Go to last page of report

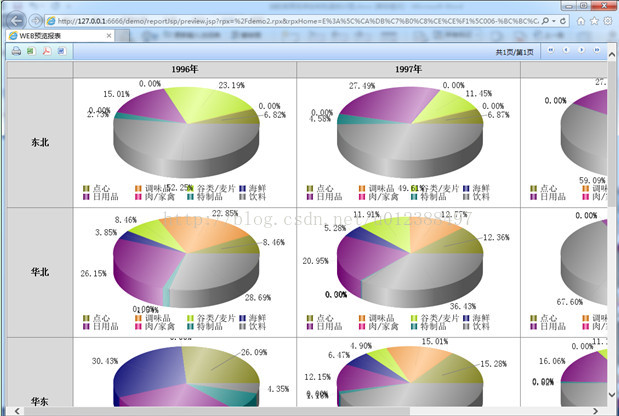[x=597, y=51]
